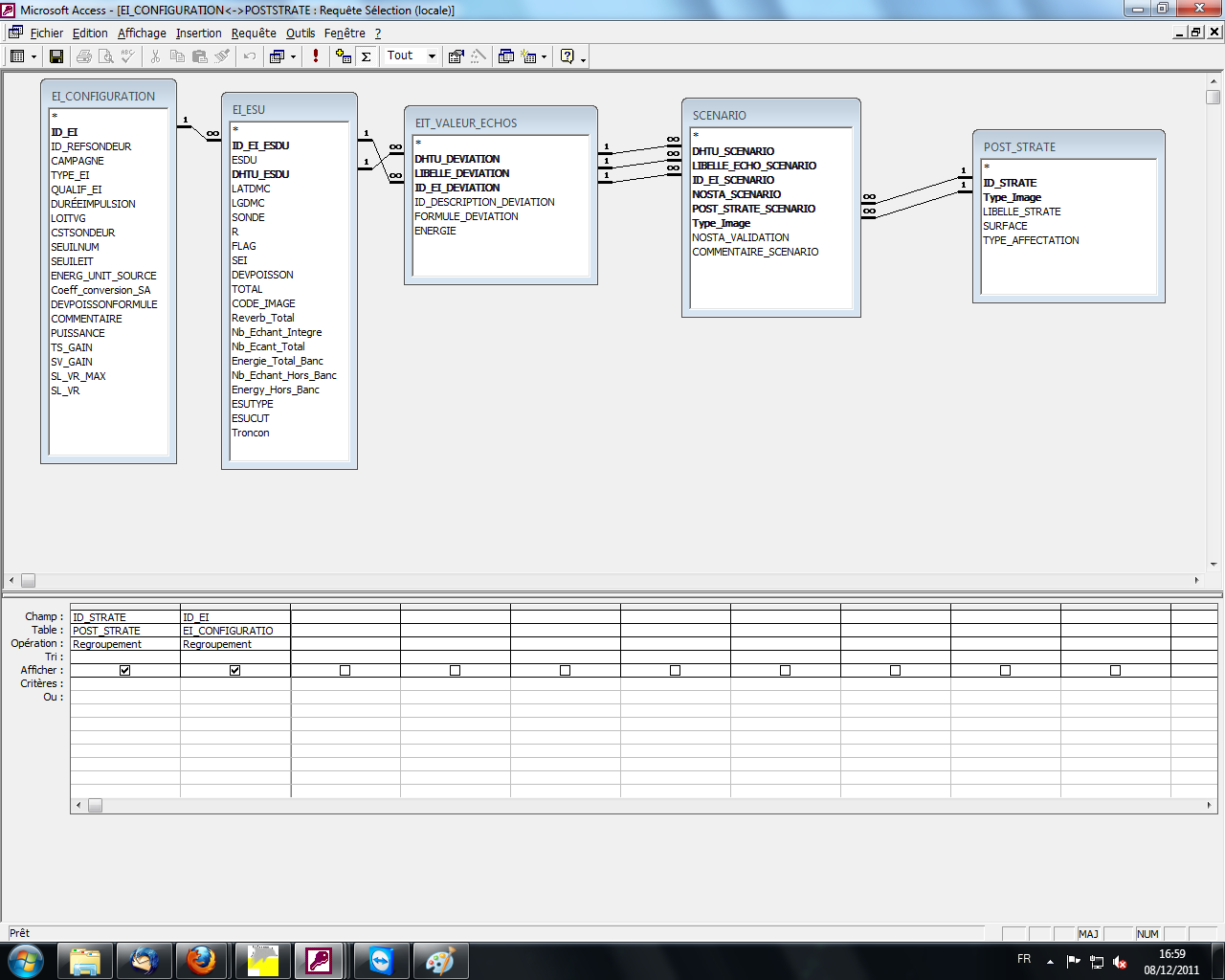This screenshot has height=980, width=1225.
Task: Open the Edition menu
Action: click(90, 33)
